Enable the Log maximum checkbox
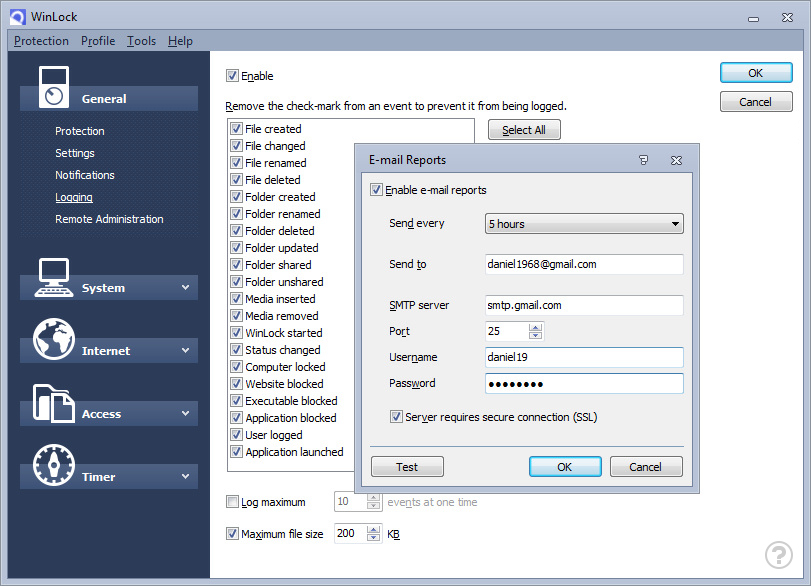The width and height of the screenshot is (811, 586). [232, 502]
